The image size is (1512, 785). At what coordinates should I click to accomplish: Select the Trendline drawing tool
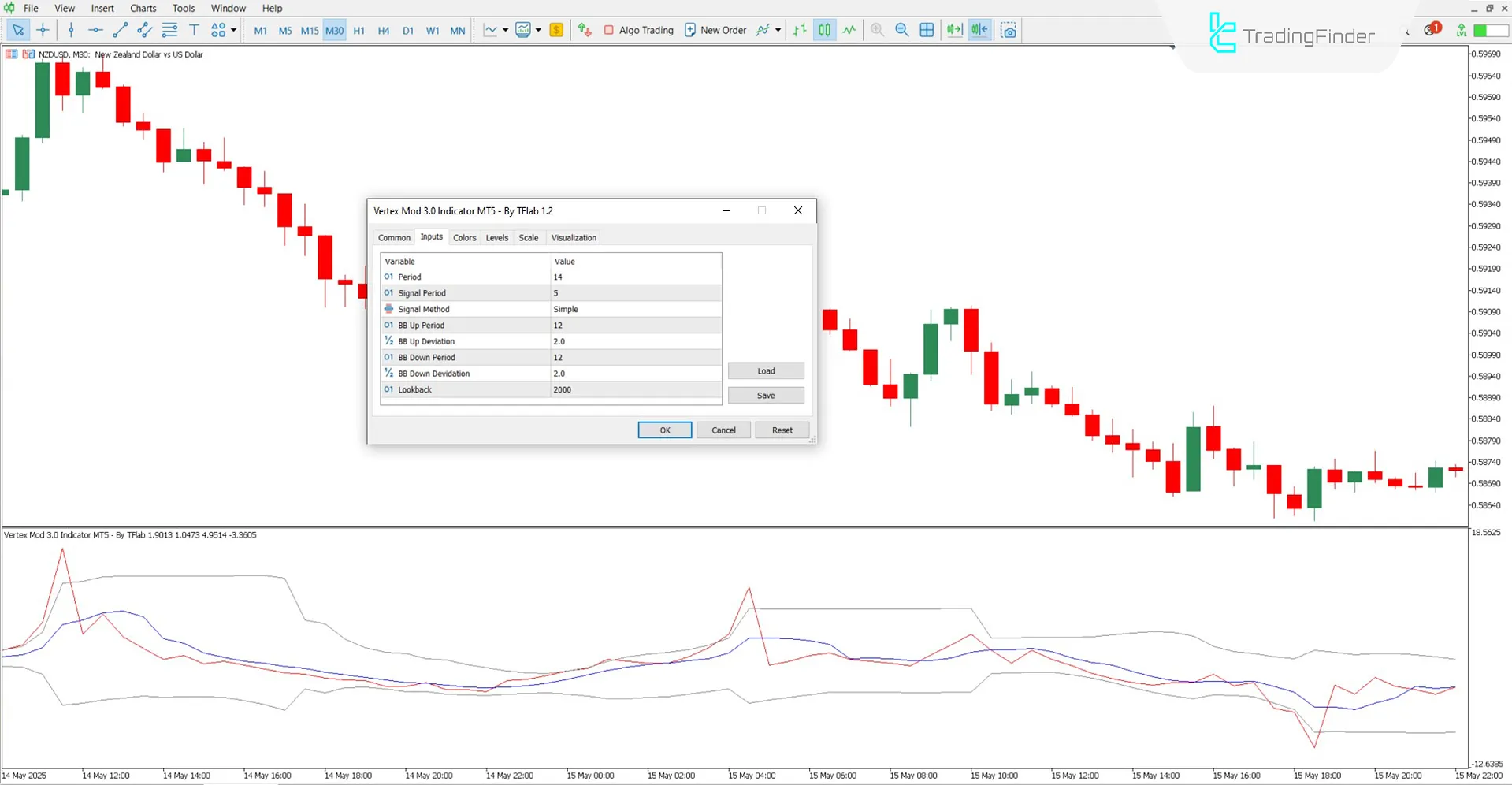pyautogui.click(x=120, y=30)
